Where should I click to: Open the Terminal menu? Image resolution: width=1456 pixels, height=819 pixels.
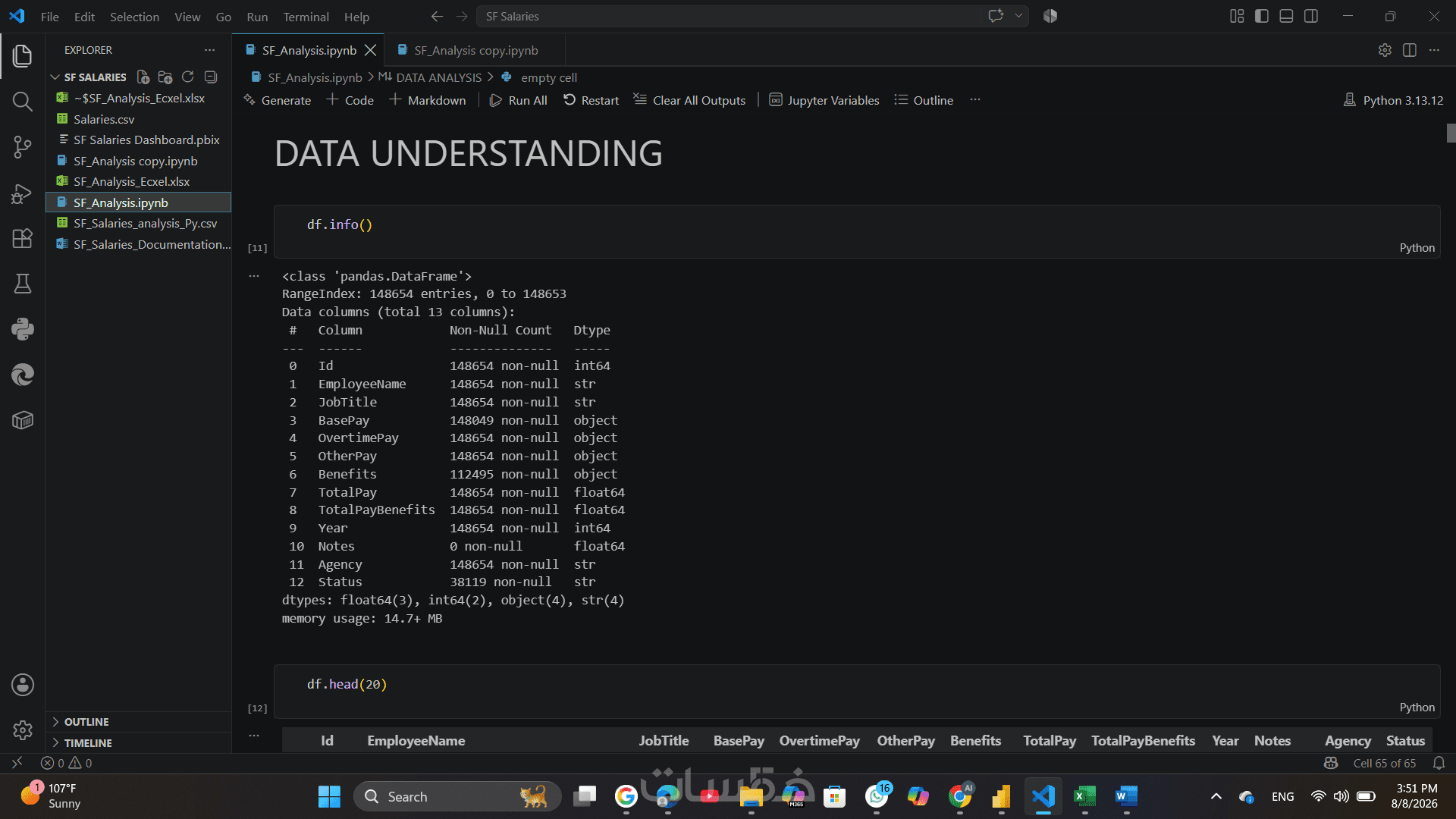[306, 16]
